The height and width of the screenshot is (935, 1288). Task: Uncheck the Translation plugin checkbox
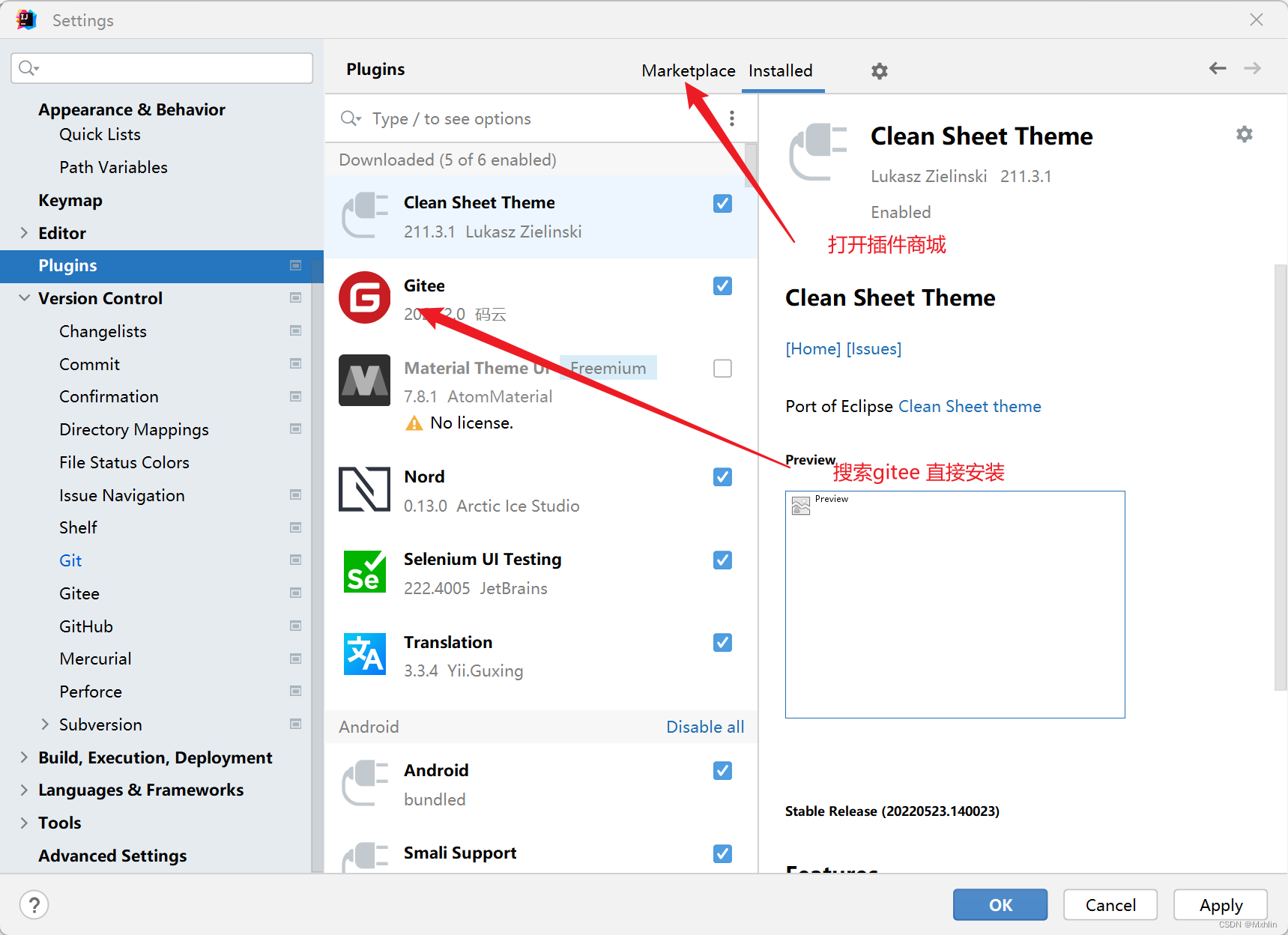[722, 642]
